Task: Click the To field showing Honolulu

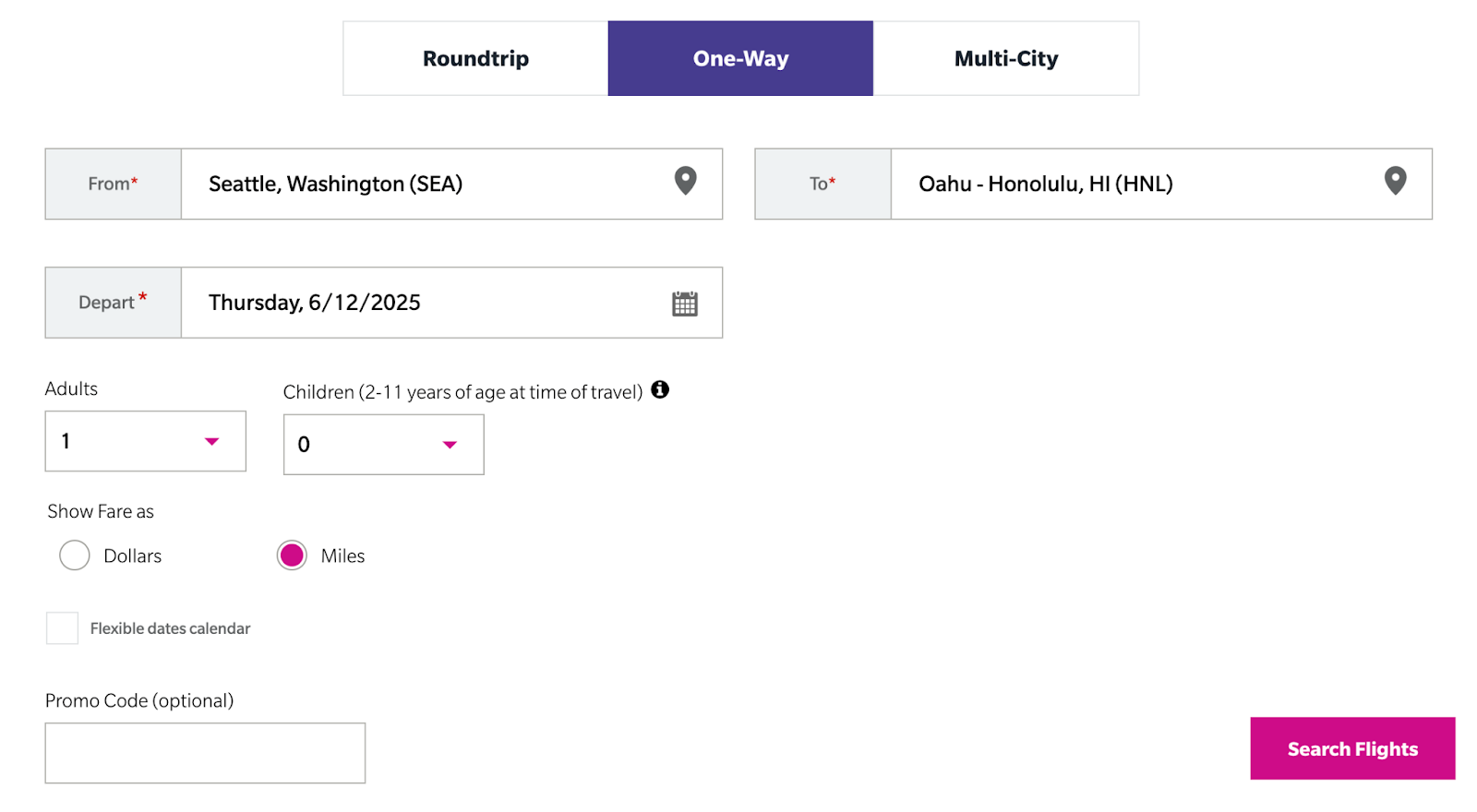Action: 1161,184
